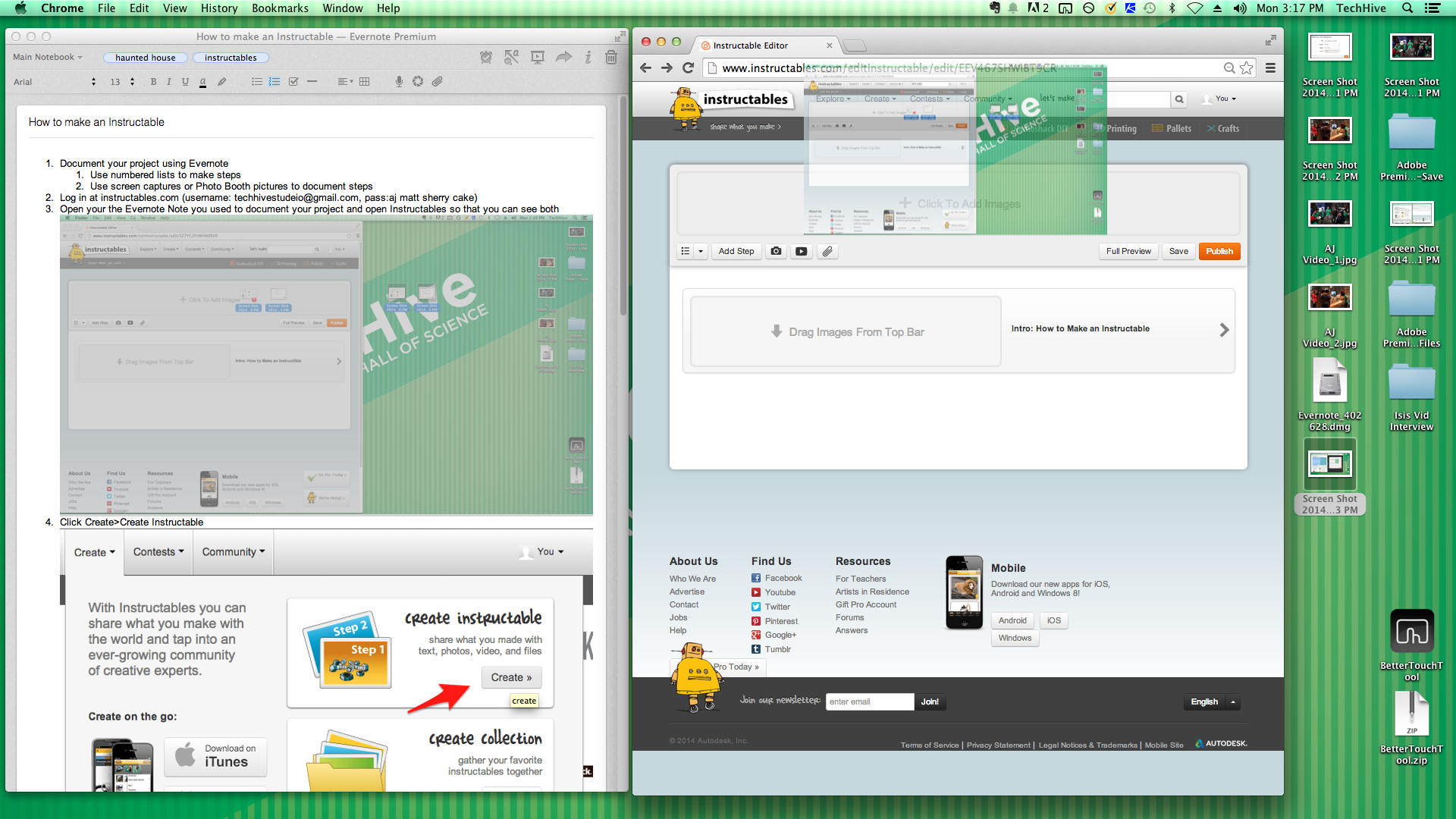
Task: Open the Evernote text color swatch
Action: pyautogui.click(x=202, y=81)
